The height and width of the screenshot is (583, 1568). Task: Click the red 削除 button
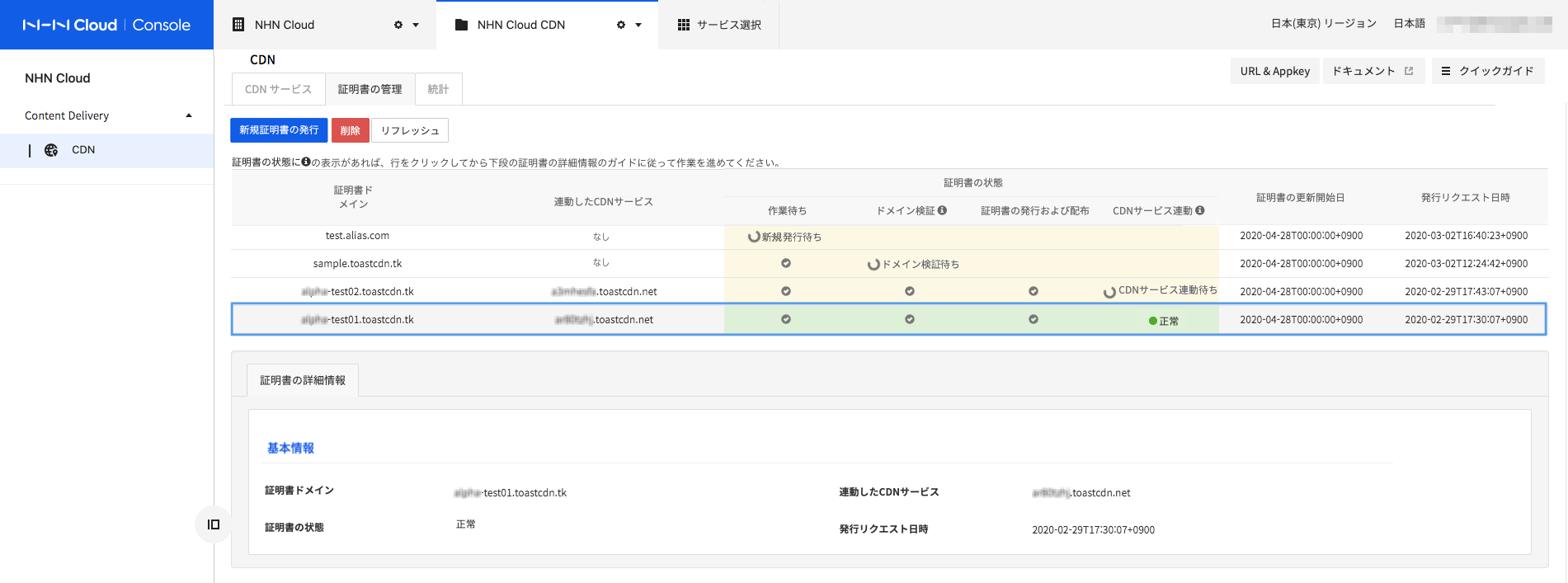[x=350, y=130]
